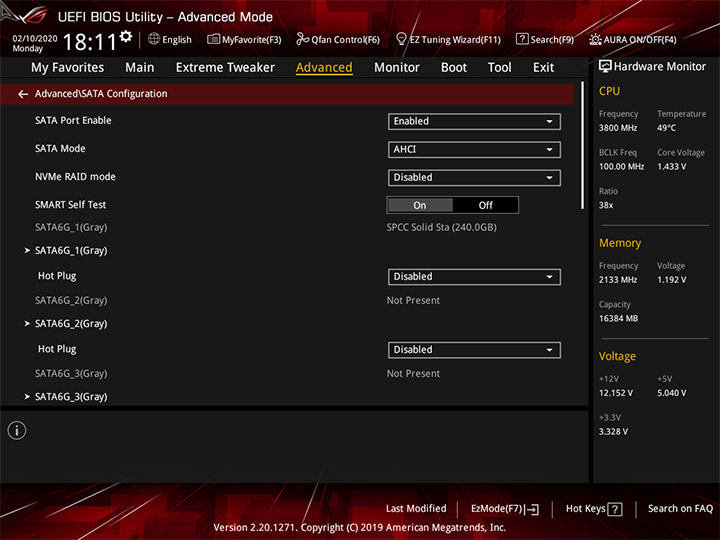
Task: Switch to Boot tab
Action: pyautogui.click(x=454, y=68)
